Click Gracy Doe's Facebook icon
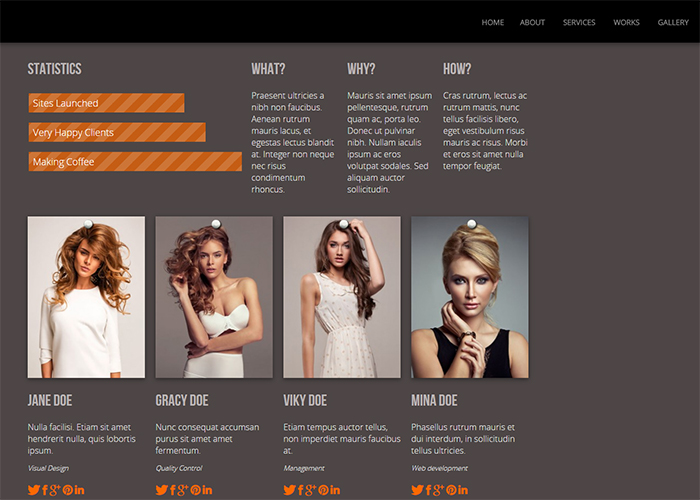Viewport: 700px width, 500px height. 172,490
